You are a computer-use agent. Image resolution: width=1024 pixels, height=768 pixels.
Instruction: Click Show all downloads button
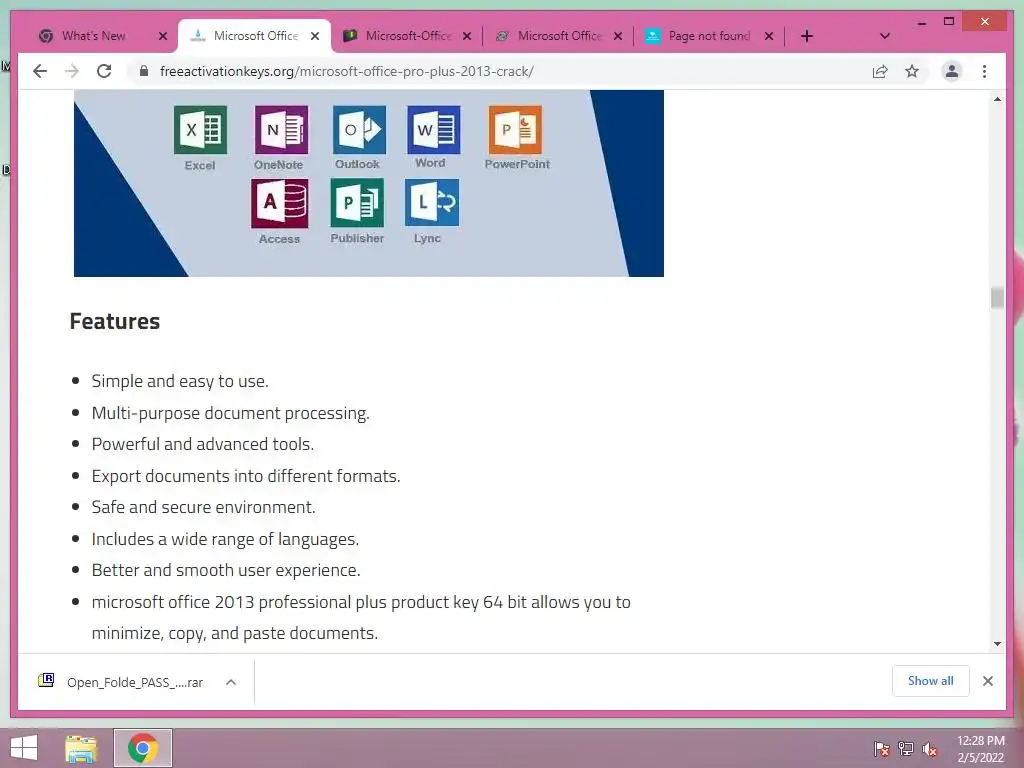tap(931, 681)
